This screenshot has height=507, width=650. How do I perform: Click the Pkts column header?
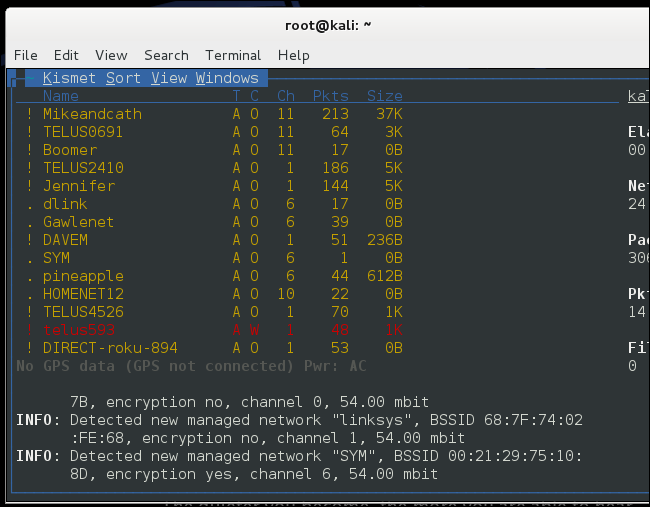pyautogui.click(x=330, y=96)
